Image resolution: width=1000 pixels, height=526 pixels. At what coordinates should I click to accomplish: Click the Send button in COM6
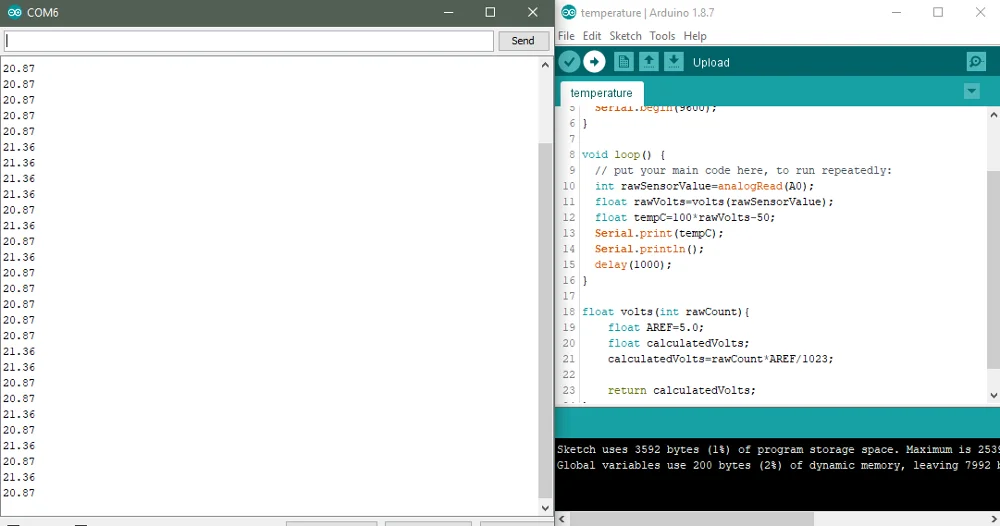click(522, 41)
